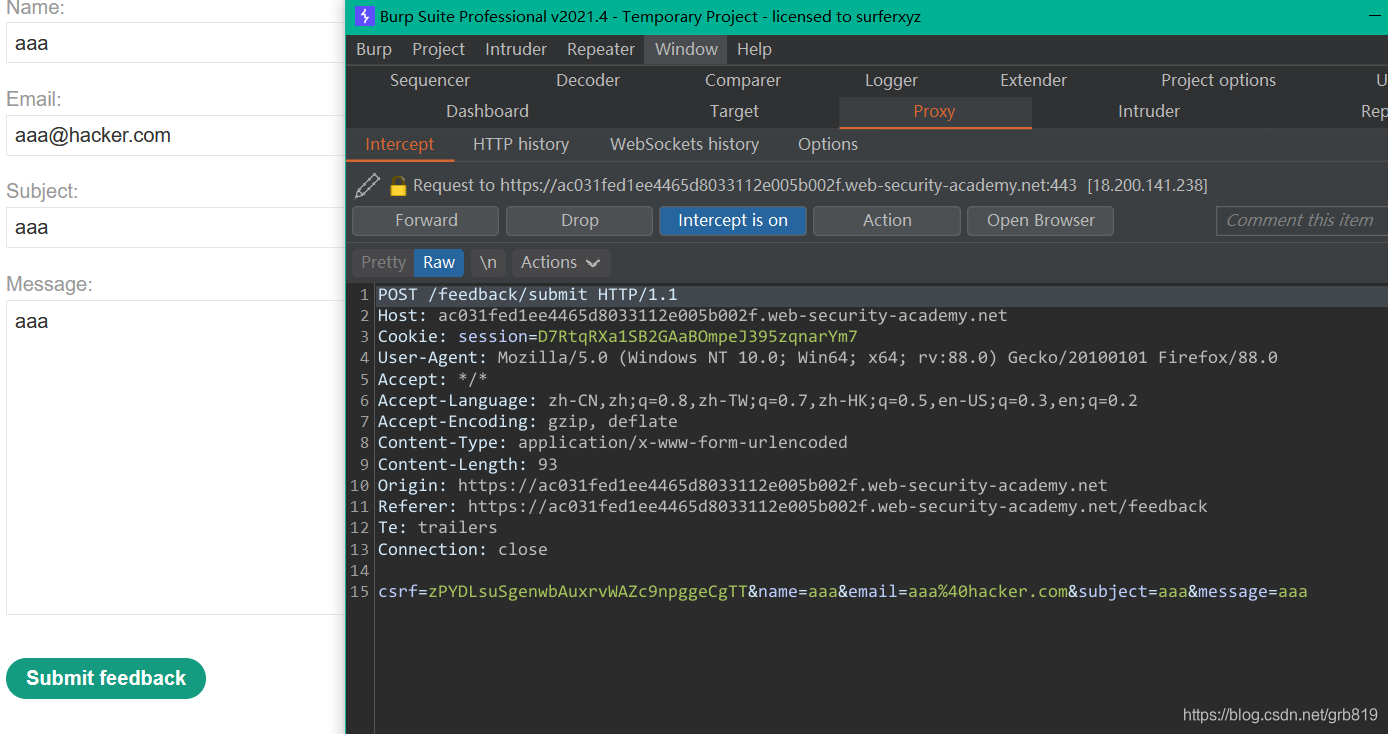Toggle the \n non-printable characters button

point(488,262)
